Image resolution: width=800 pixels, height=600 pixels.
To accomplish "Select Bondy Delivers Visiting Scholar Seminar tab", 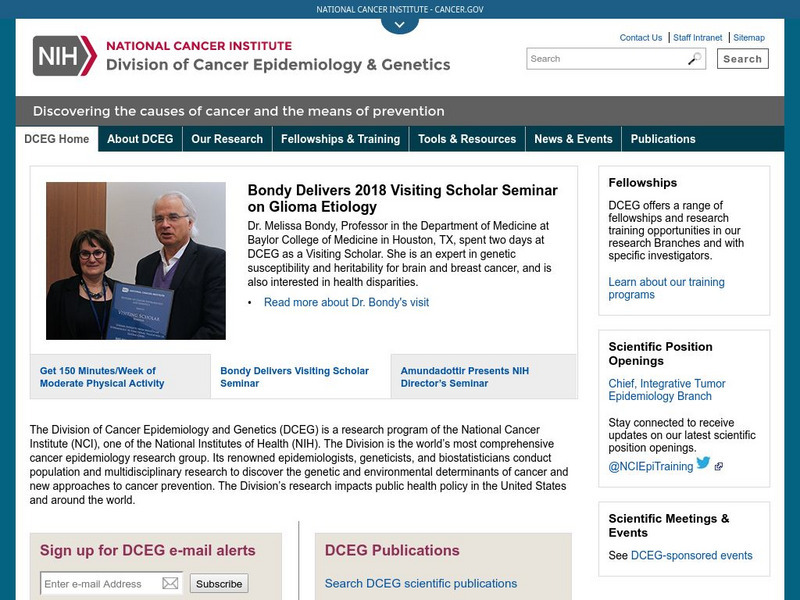I will [301, 377].
